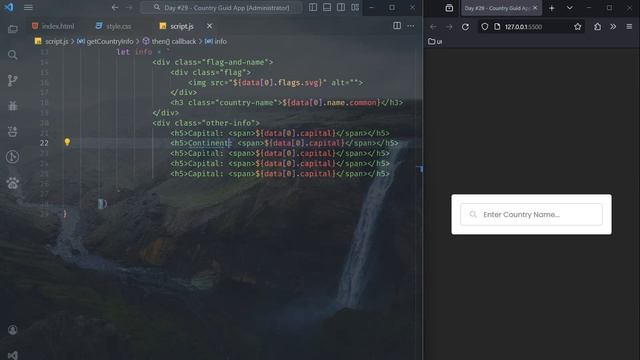Open the browser application hamburger menu
The image size is (640, 360).
(629, 27)
